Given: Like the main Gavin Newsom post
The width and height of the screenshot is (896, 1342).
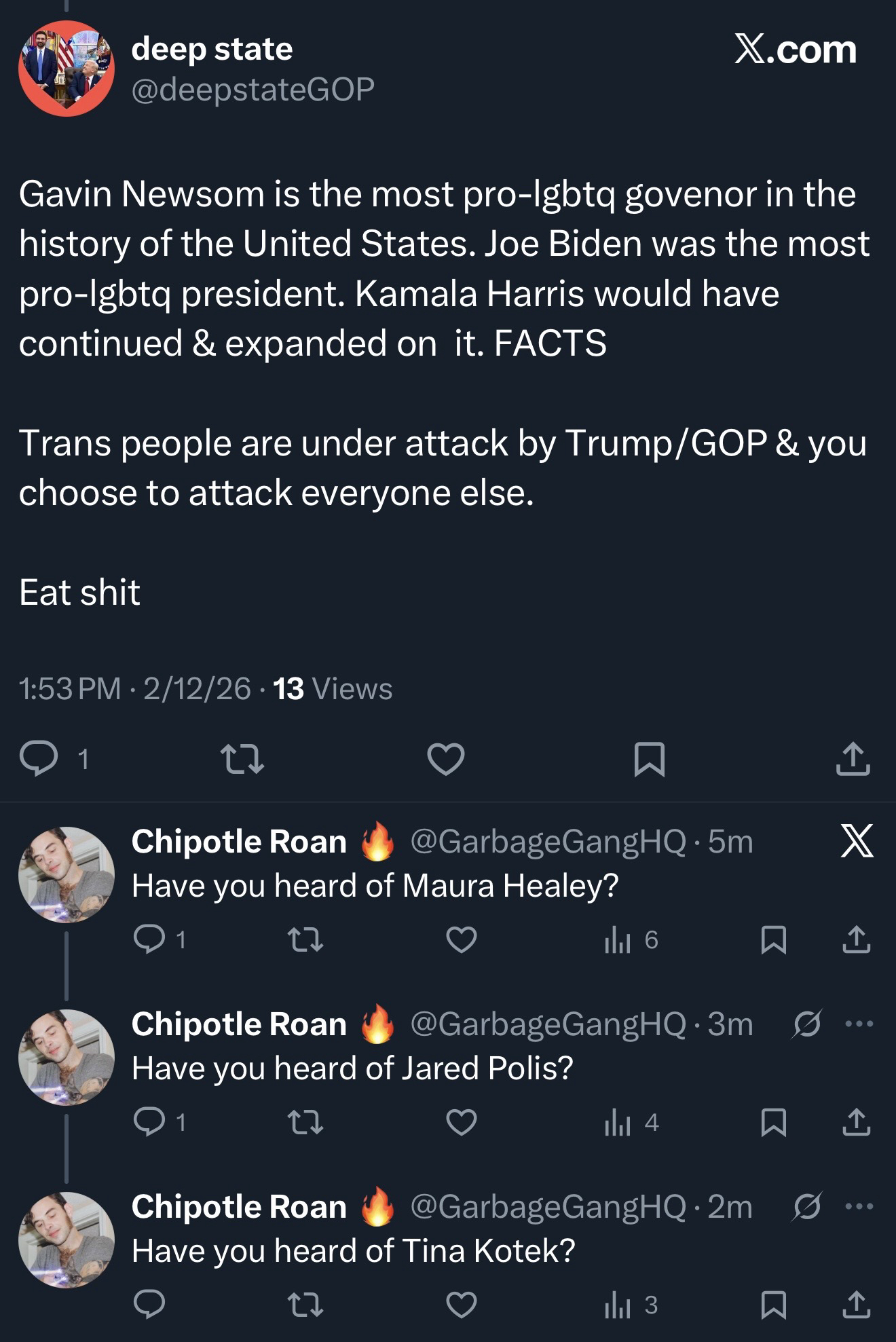Looking at the screenshot, I should (x=445, y=758).
